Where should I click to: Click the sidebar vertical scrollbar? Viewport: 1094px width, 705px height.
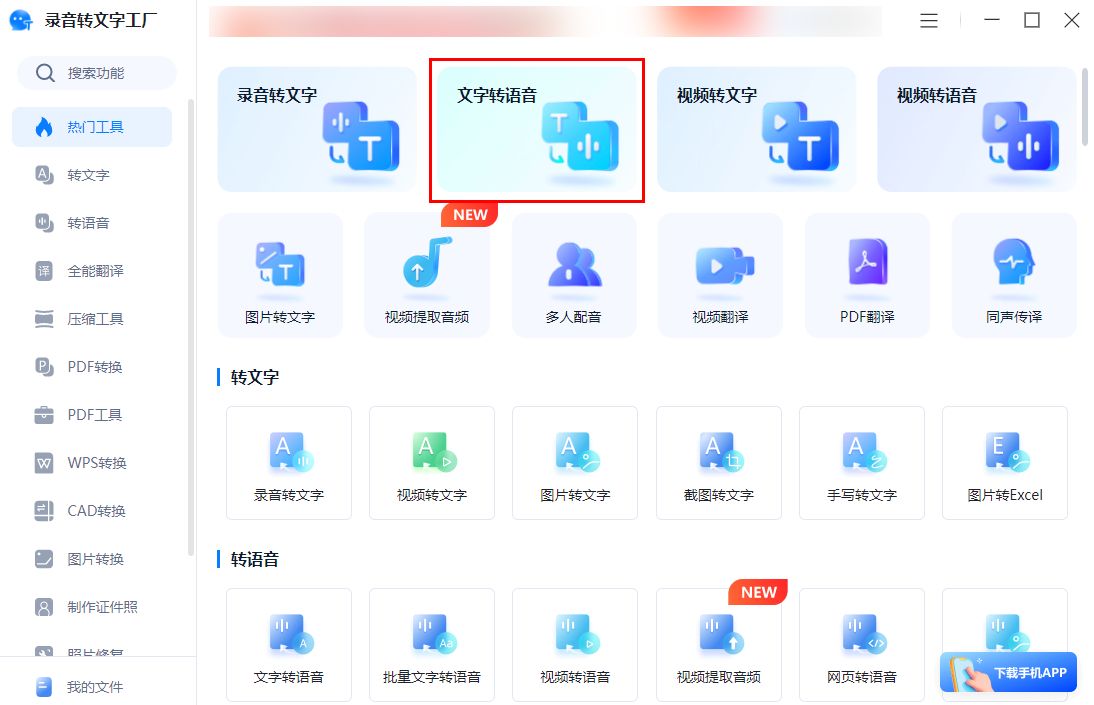[x=190, y=328]
